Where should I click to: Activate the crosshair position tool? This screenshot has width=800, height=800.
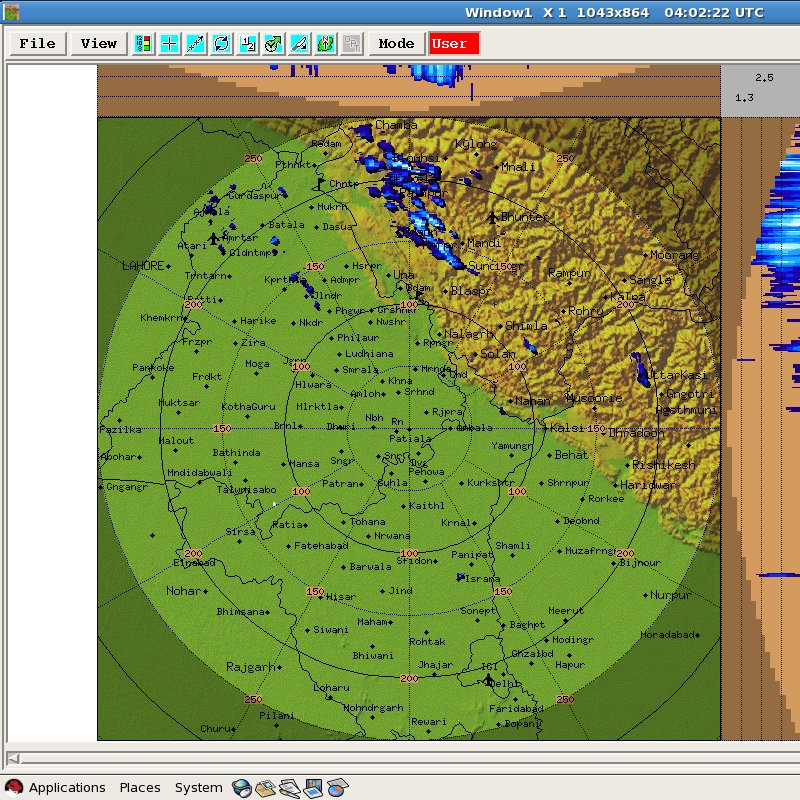[x=170, y=43]
